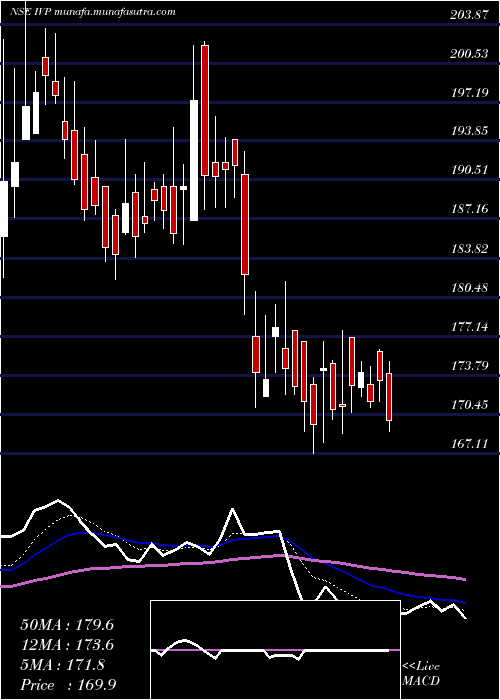Click the Price : 169.9 readout
This screenshot has height=700, width=500.
(x=67, y=685)
